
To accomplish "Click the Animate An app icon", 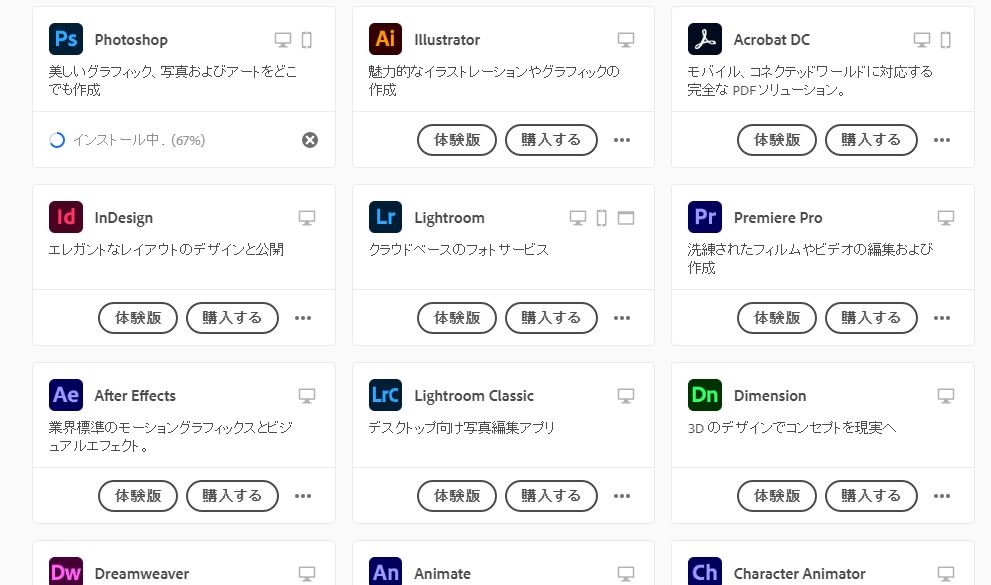I will point(386,571).
